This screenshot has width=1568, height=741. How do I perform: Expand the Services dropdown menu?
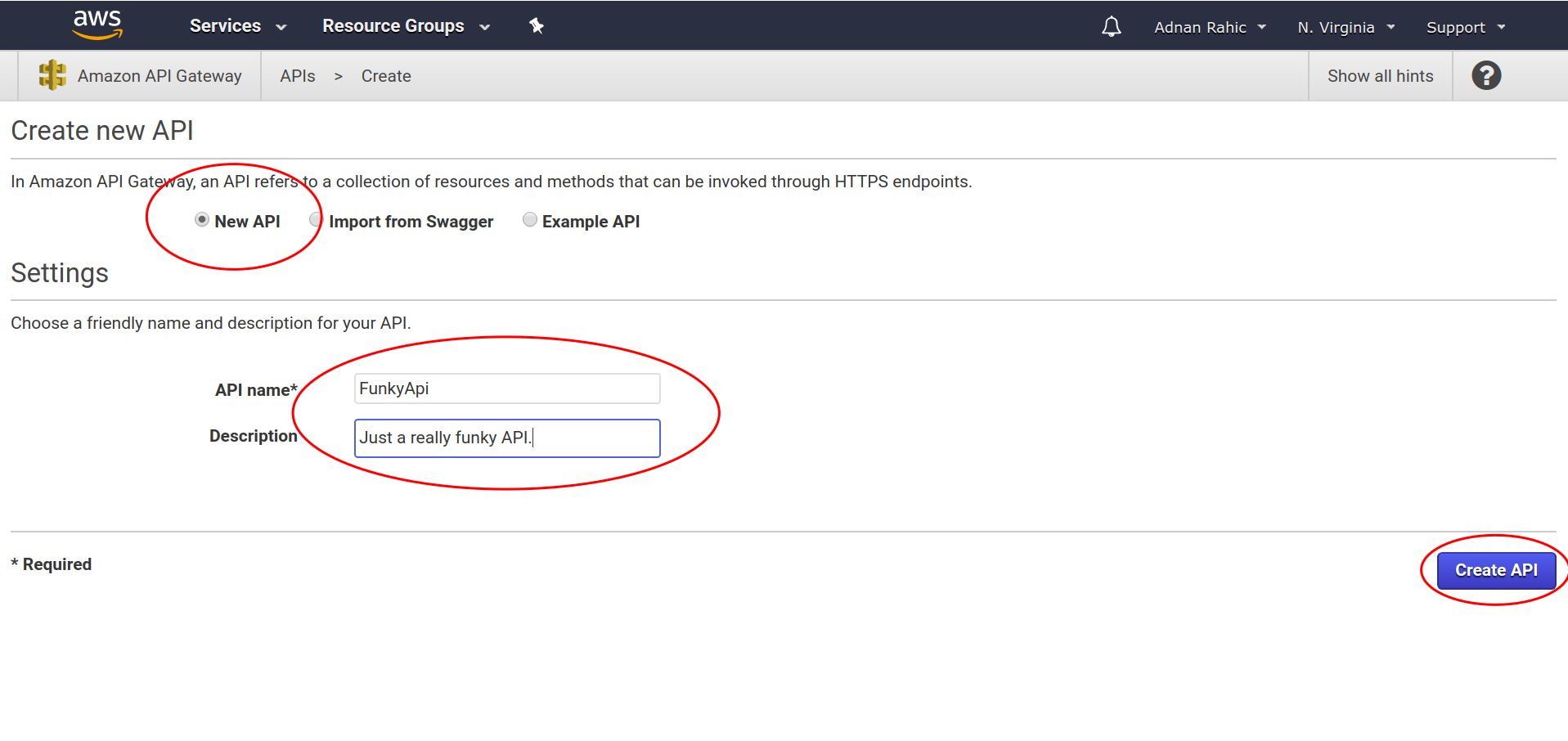tap(238, 26)
